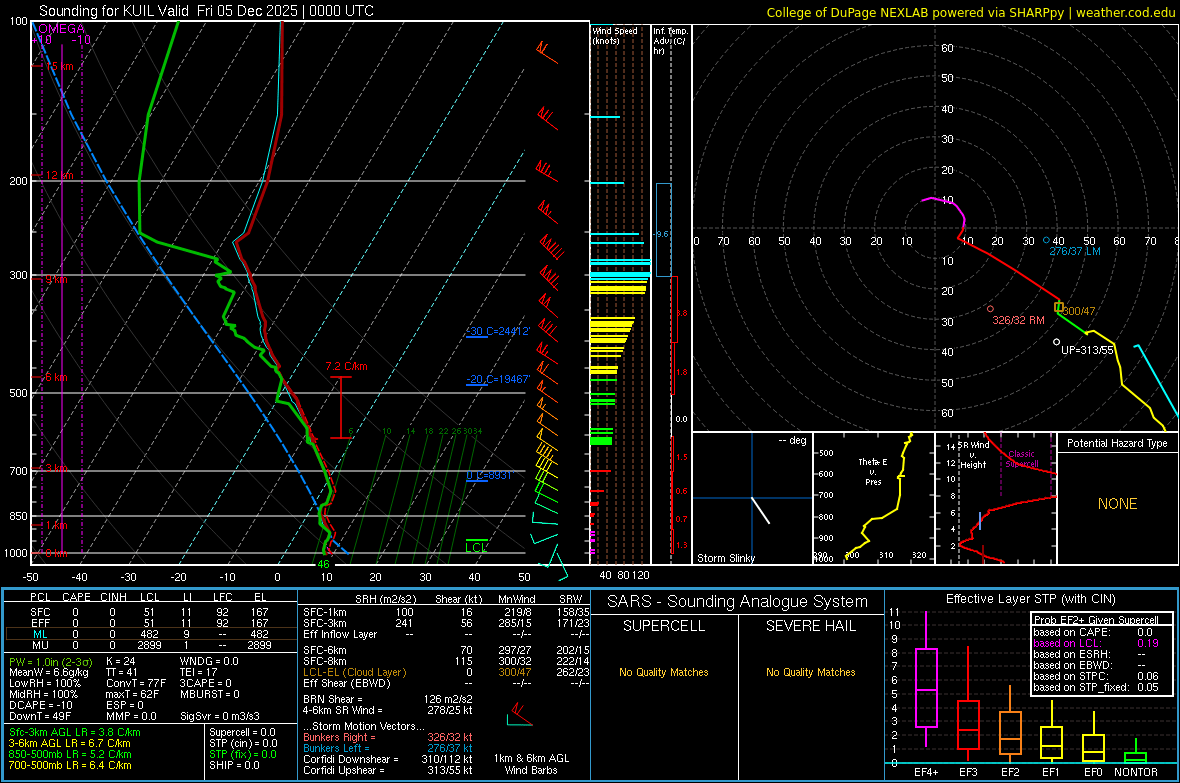Click the SHIP = 0.0 parameter
1180x783 pixels.
coord(234,765)
